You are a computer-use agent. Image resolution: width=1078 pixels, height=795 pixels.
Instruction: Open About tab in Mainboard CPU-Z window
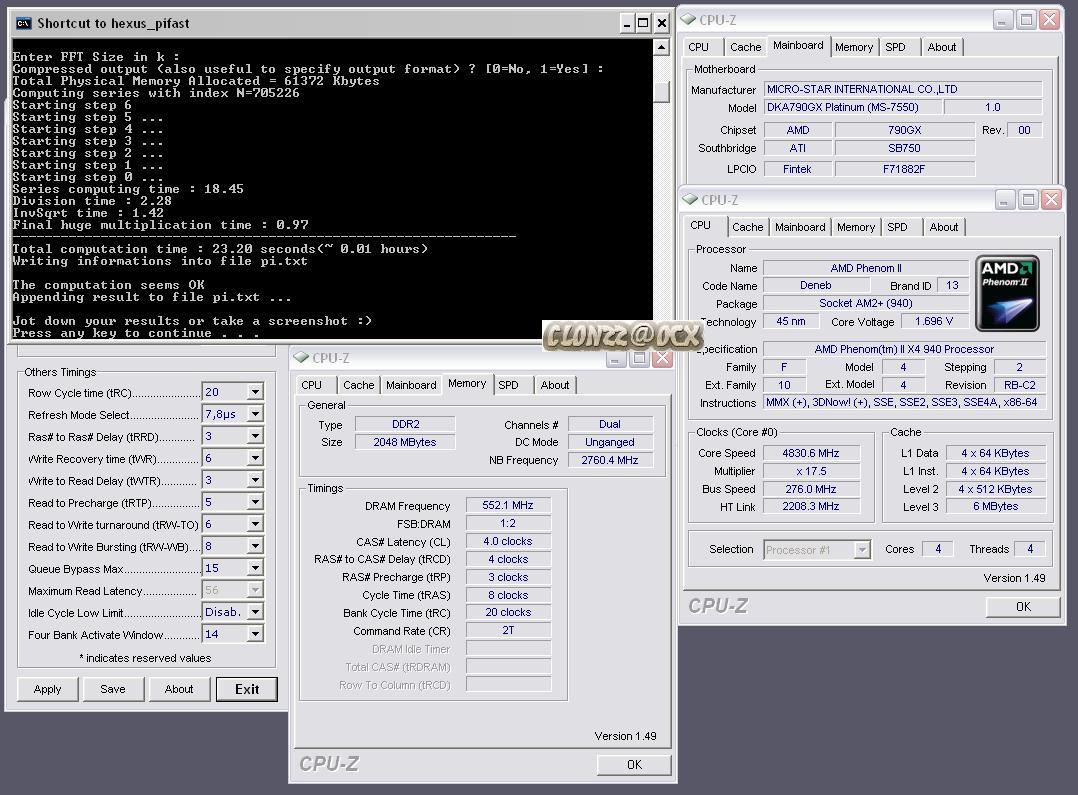coord(942,47)
